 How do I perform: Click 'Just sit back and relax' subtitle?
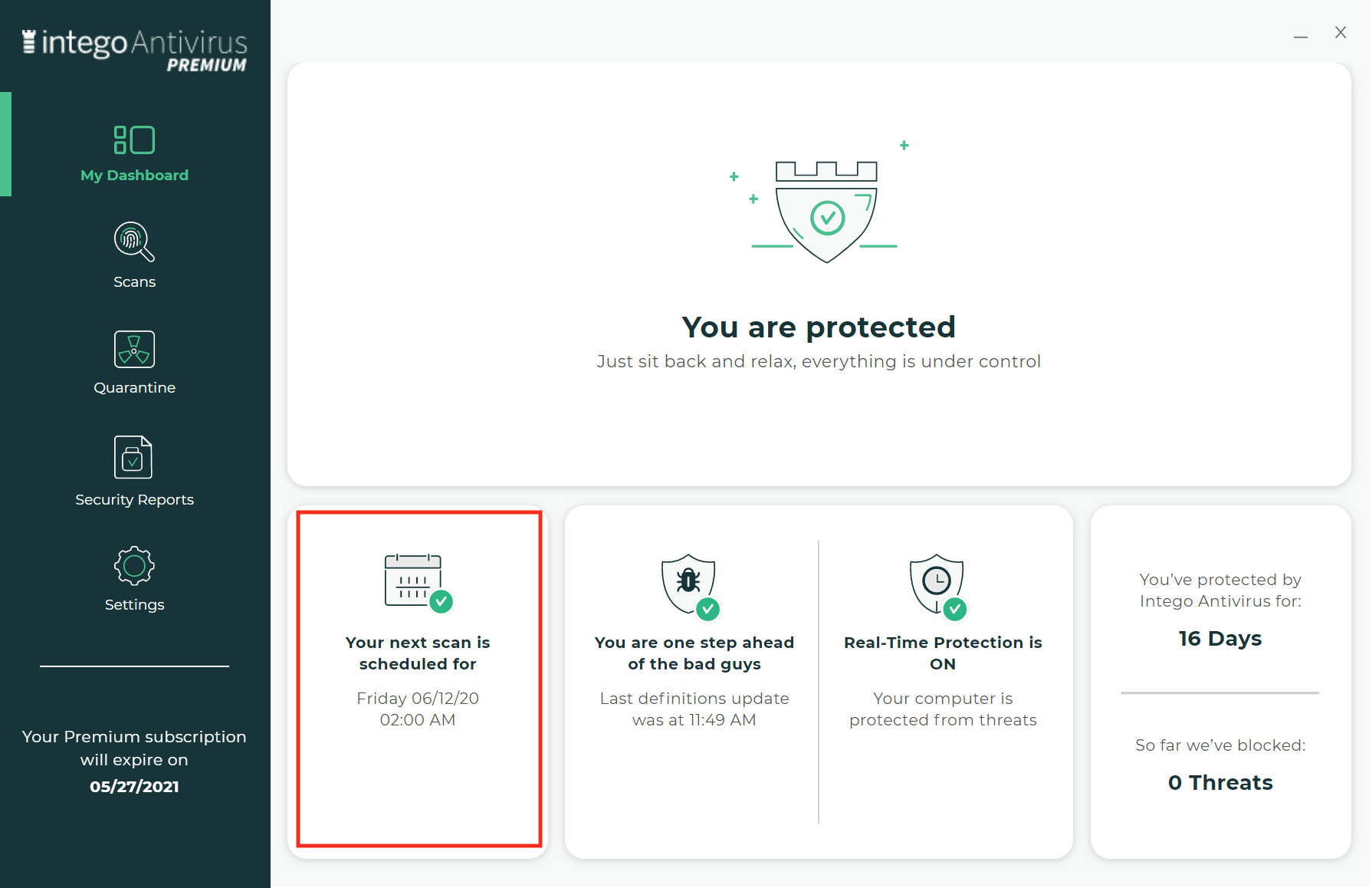click(x=819, y=361)
